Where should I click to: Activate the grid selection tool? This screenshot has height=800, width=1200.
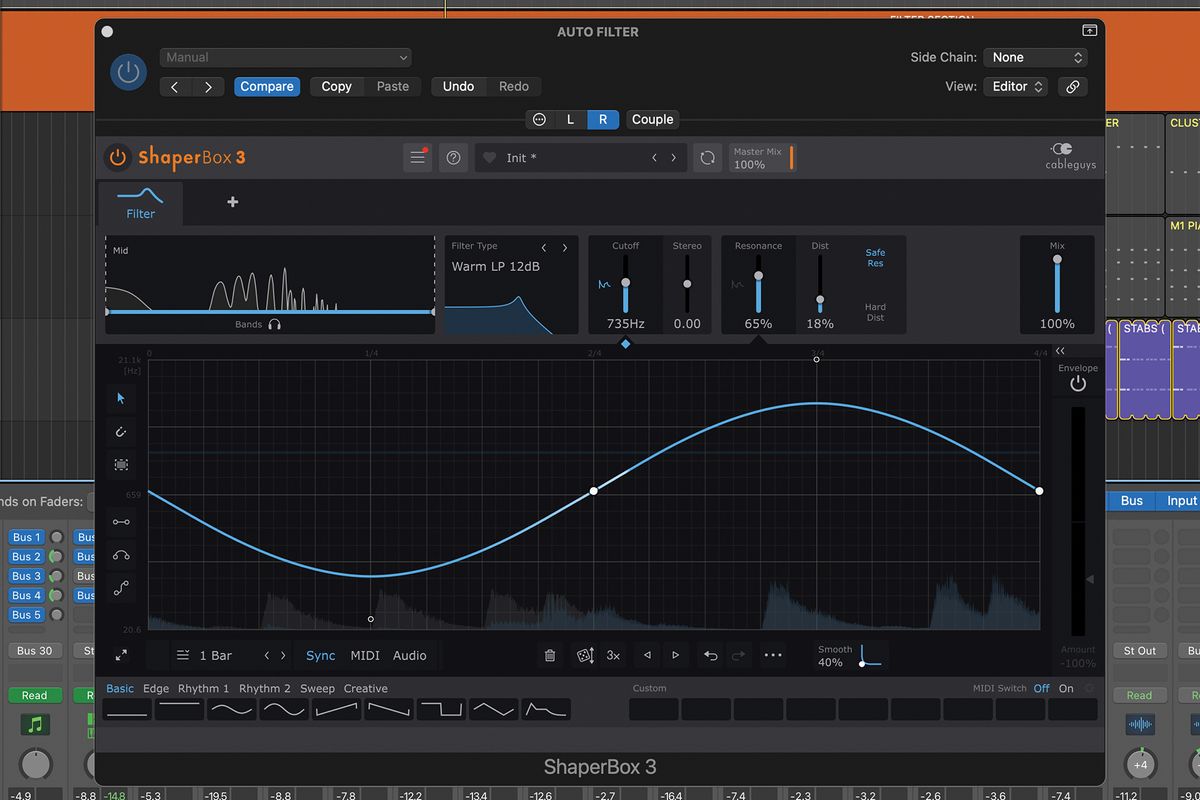coord(120,464)
